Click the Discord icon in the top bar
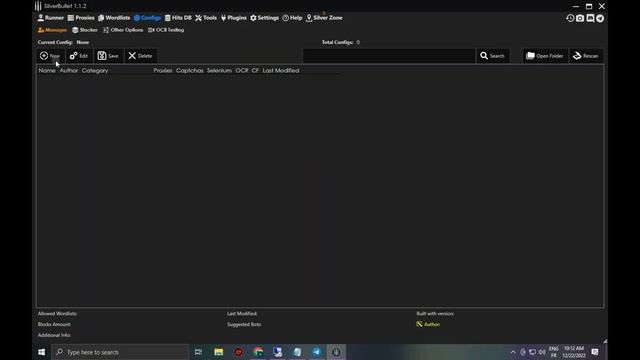The height and width of the screenshot is (360, 640). tap(590, 18)
